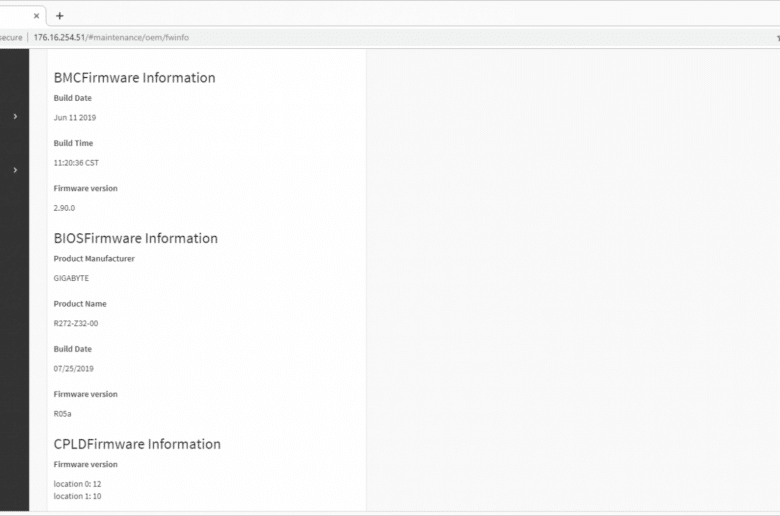Select CPLD version location 0: 12

(x=77, y=484)
